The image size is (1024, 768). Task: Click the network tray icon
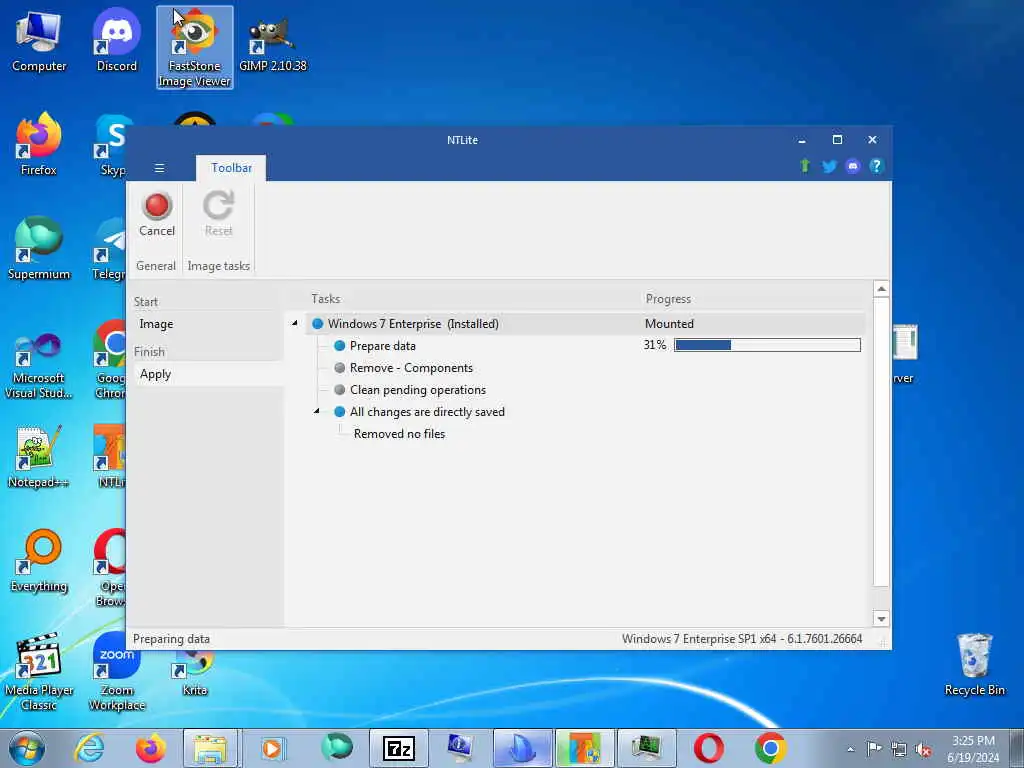(899, 749)
